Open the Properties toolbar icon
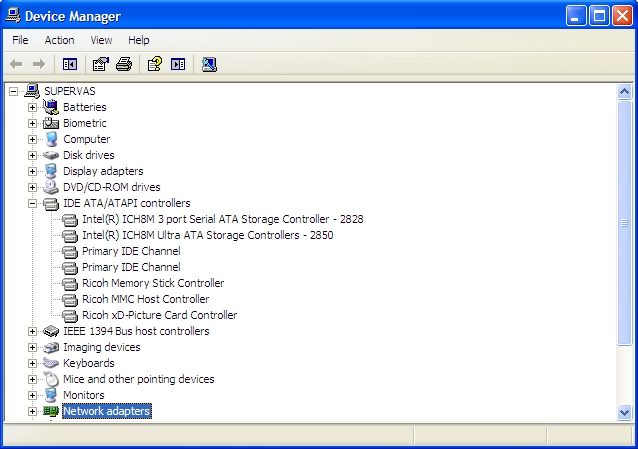This screenshot has height=449, width=638. point(101,64)
